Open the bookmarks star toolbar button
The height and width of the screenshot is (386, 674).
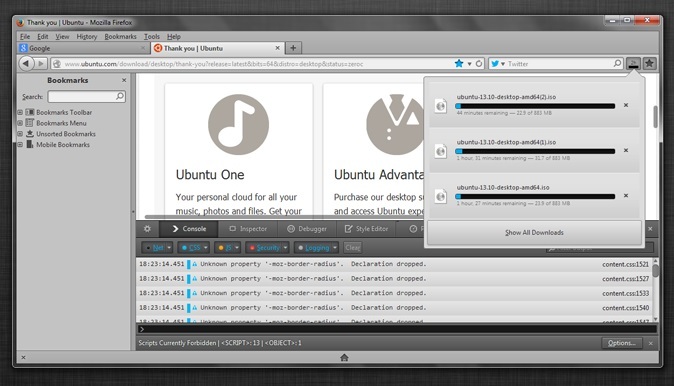[649, 64]
